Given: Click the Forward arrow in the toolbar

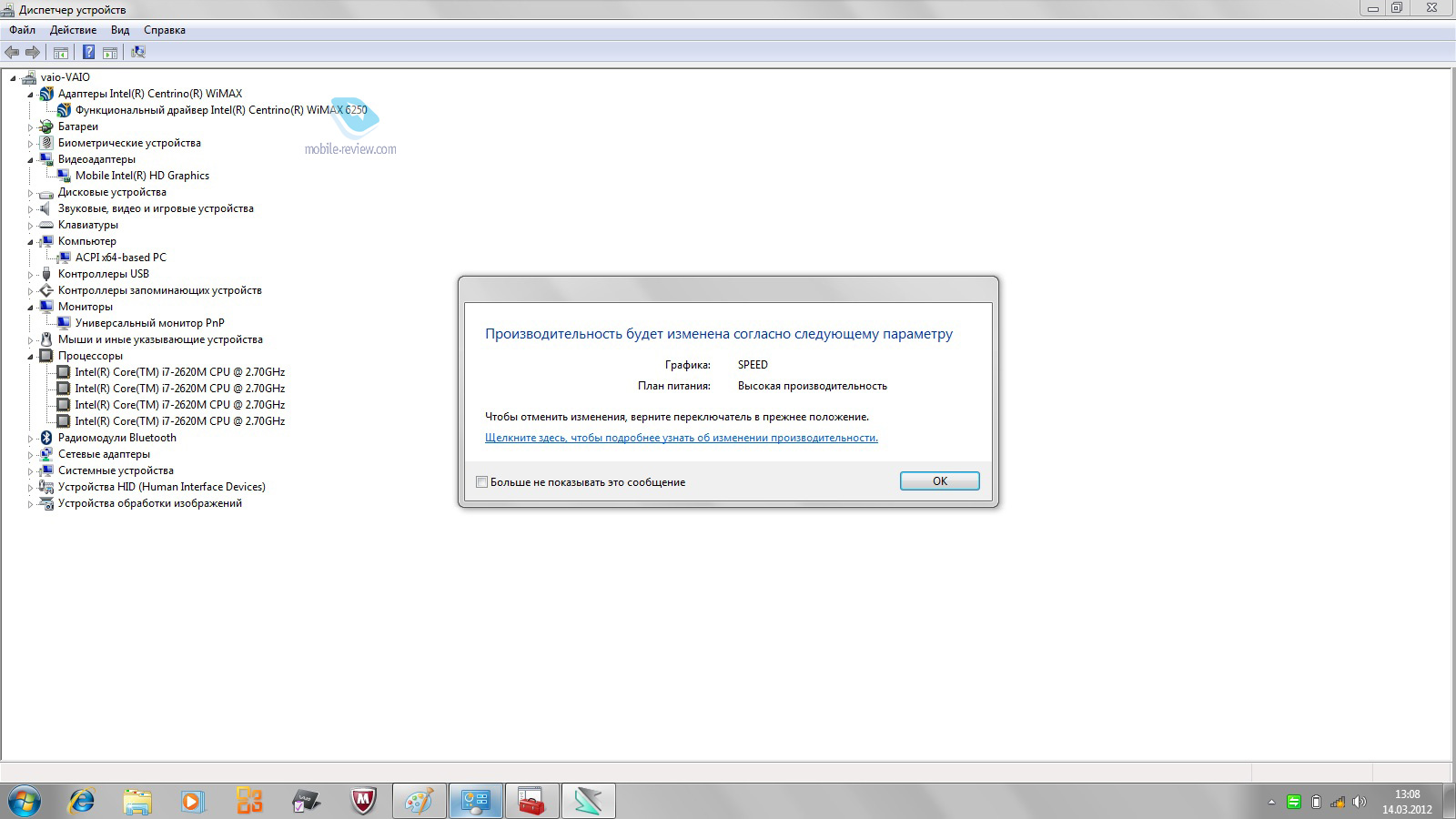Looking at the screenshot, I should [33, 52].
